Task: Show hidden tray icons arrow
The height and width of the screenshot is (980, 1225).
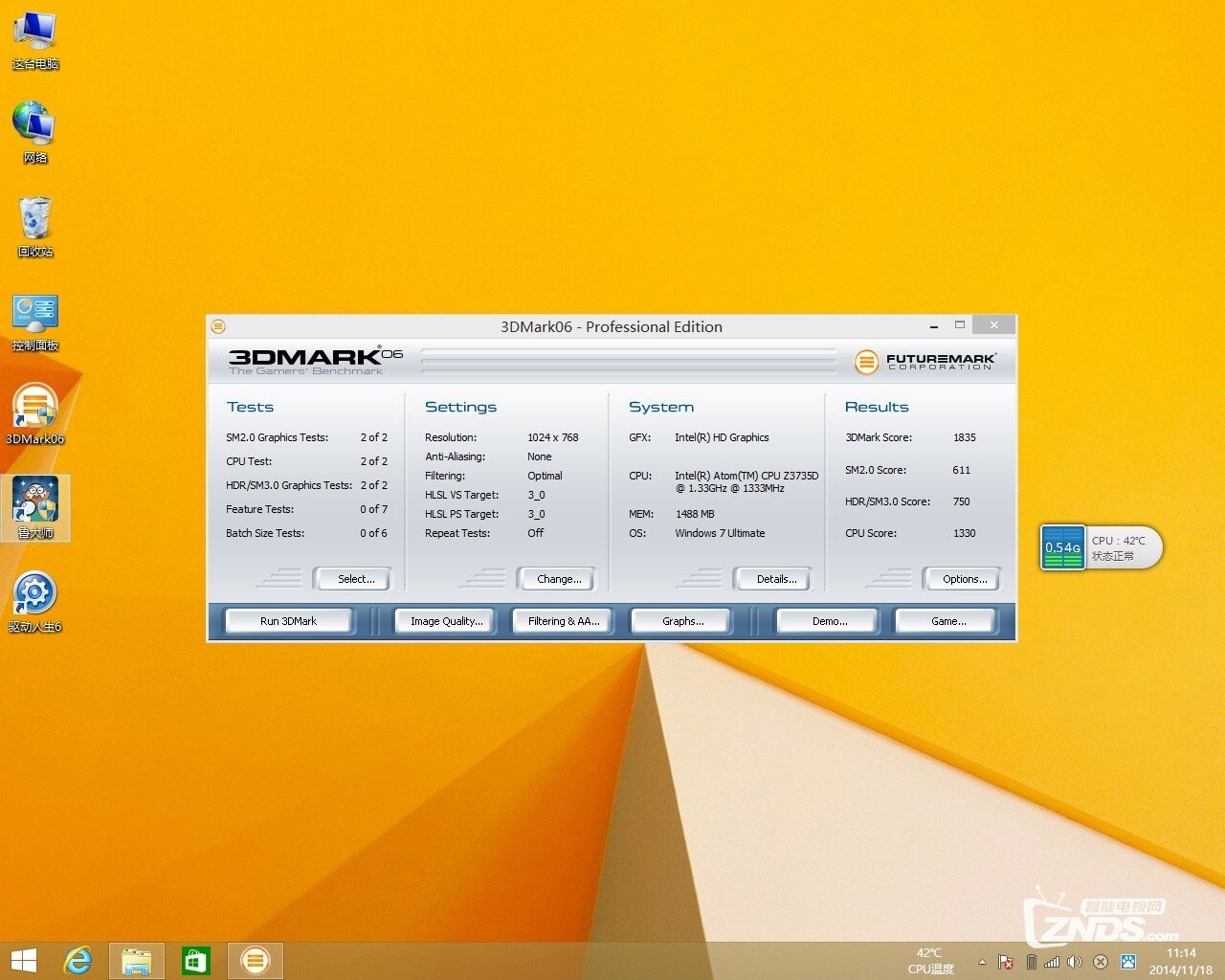Action: (x=982, y=962)
